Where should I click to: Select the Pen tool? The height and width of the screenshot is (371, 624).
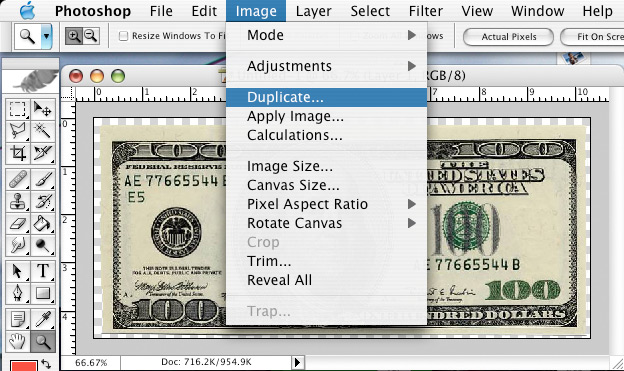17,294
